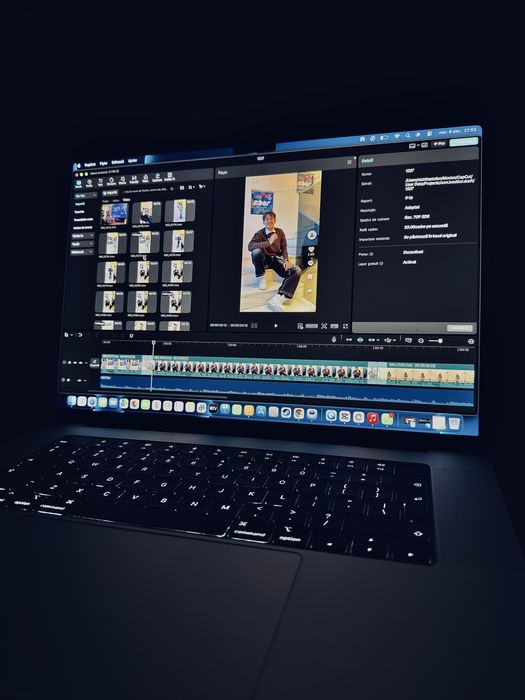This screenshot has height=700, width=525.
Task: Click the Adaptat resolution value in details
Action: point(412,208)
